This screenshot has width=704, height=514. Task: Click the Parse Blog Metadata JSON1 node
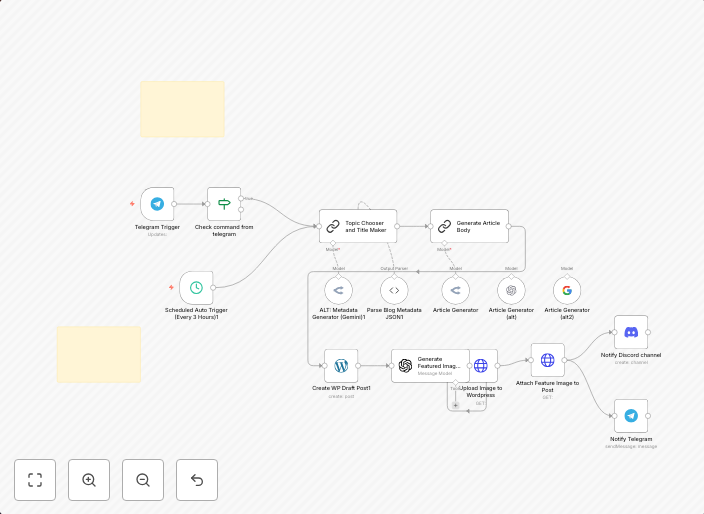394,291
